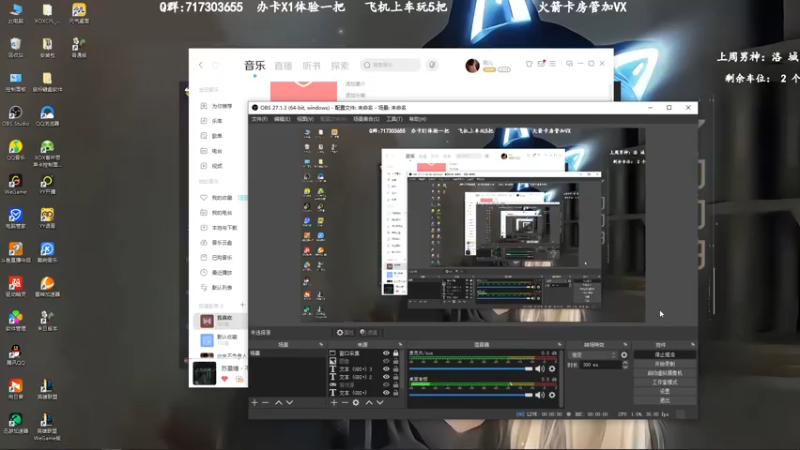
Task: Add a new scene with plus icon
Action: [255, 403]
